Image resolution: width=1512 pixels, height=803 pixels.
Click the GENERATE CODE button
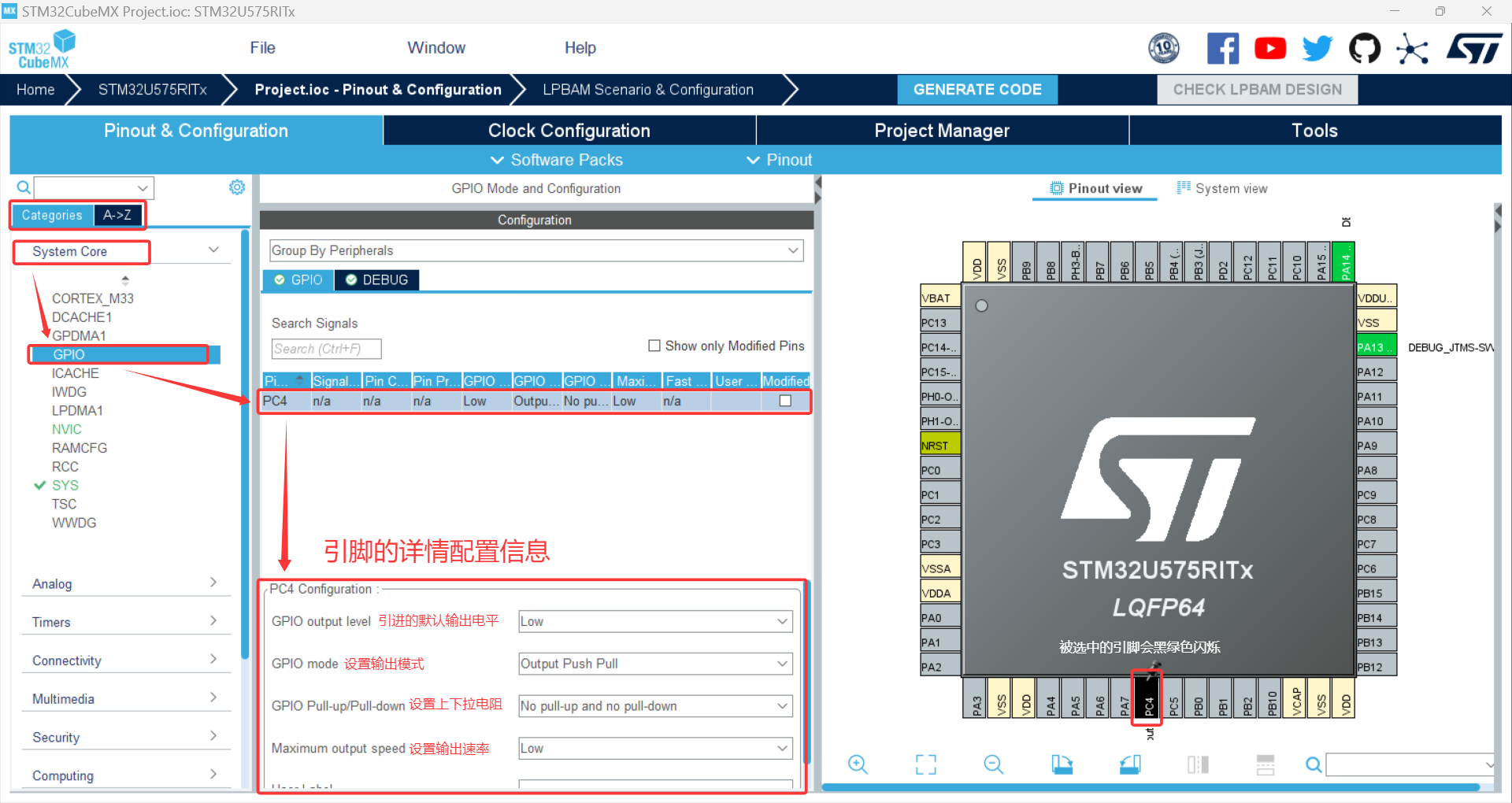[x=977, y=90]
